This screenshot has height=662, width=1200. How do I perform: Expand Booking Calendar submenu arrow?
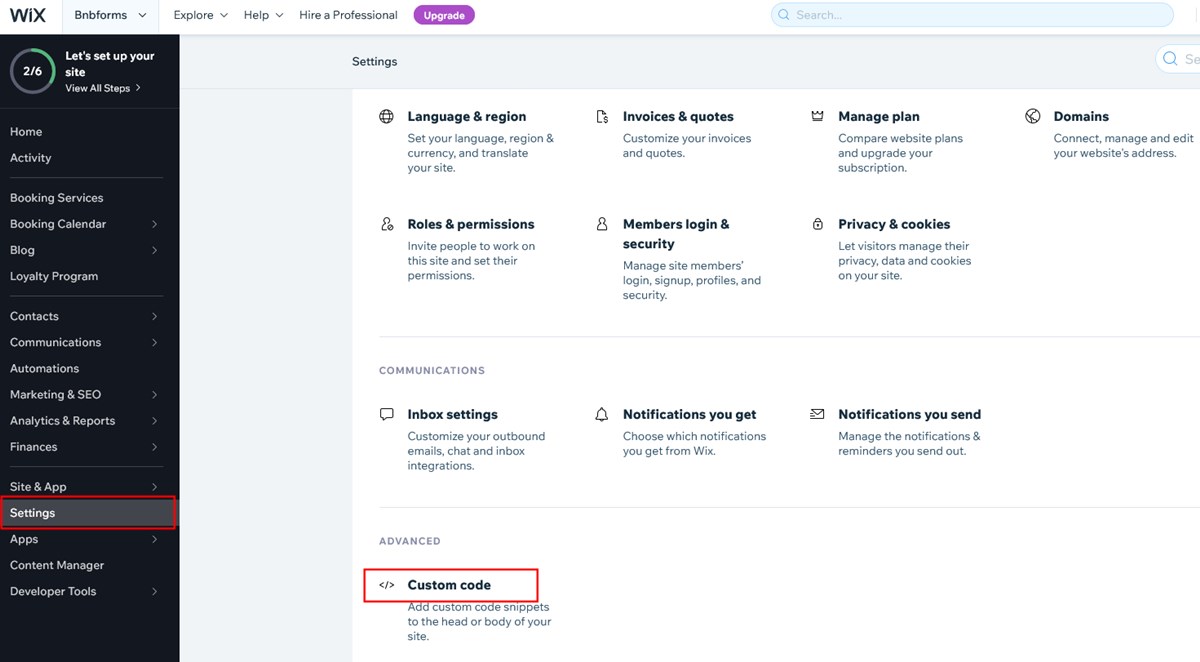(x=155, y=224)
